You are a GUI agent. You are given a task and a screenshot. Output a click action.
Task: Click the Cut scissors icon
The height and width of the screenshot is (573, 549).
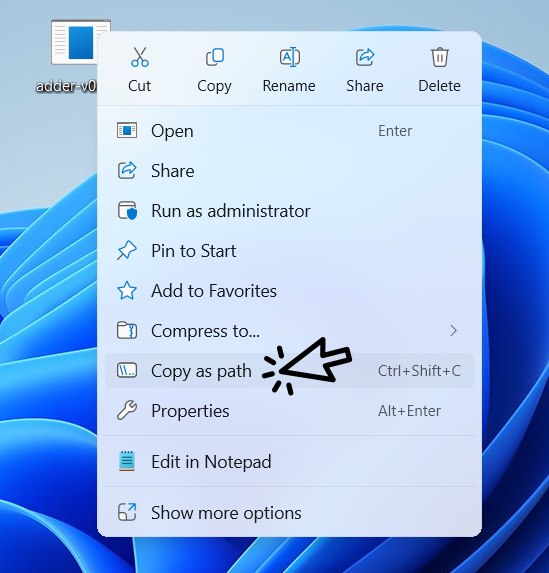140,57
